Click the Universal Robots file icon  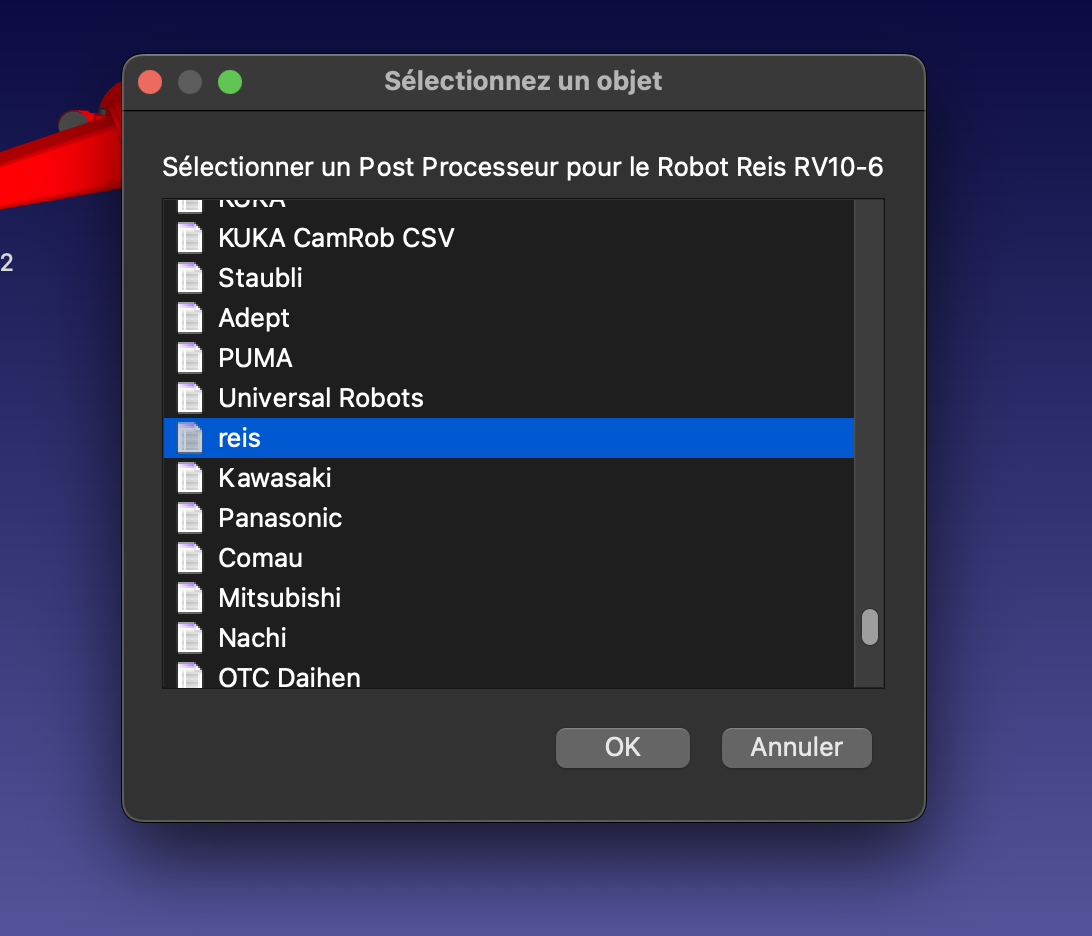point(189,398)
